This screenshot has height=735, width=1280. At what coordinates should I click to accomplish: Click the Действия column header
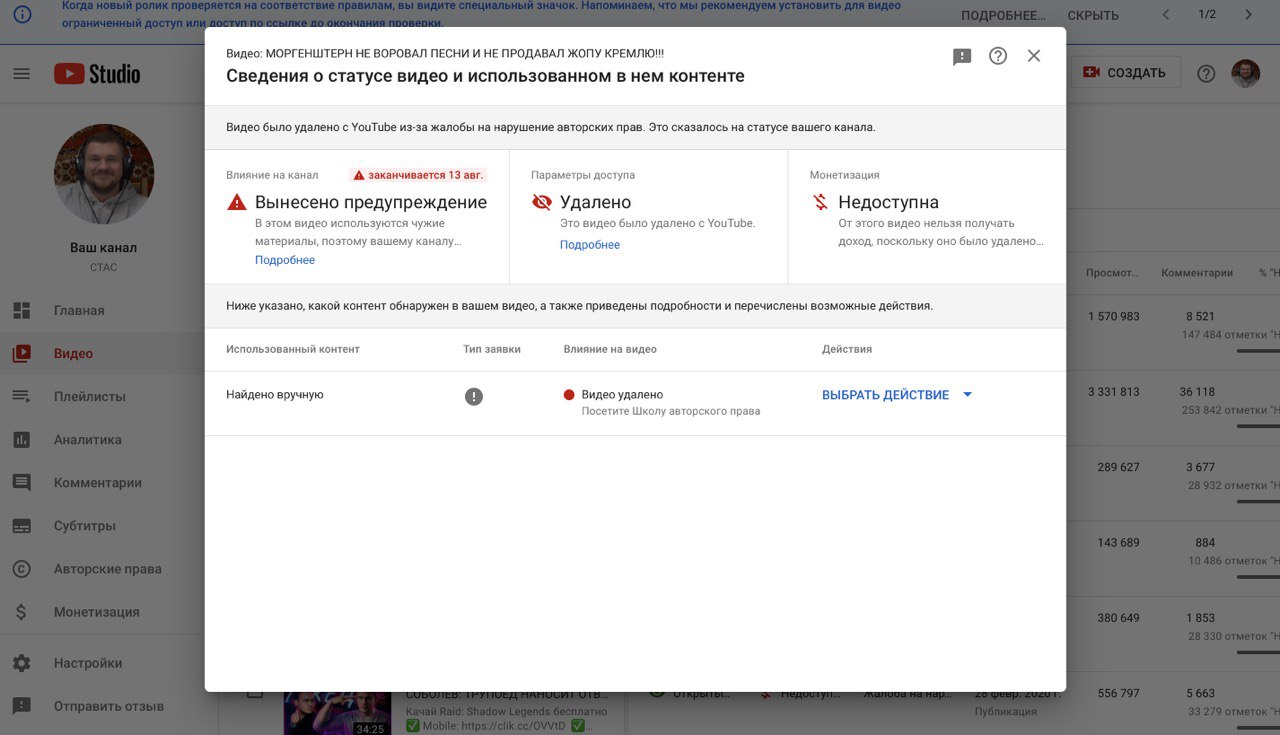click(847, 349)
